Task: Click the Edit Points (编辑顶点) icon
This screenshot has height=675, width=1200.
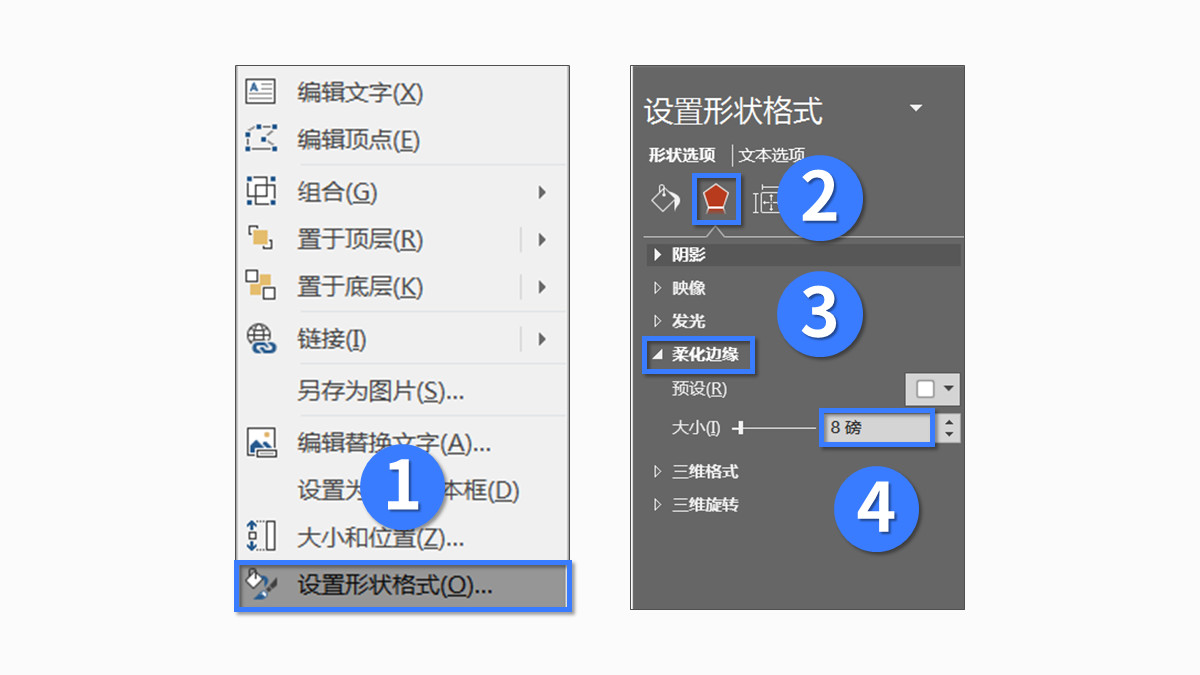Action: tap(261, 139)
